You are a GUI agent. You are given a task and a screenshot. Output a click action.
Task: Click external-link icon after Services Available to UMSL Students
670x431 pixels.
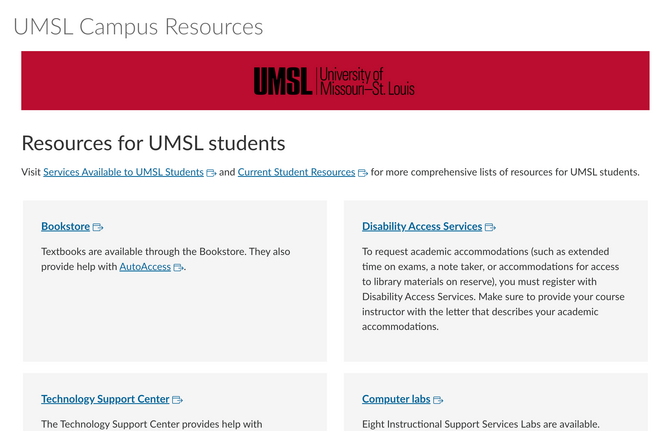click(x=211, y=173)
